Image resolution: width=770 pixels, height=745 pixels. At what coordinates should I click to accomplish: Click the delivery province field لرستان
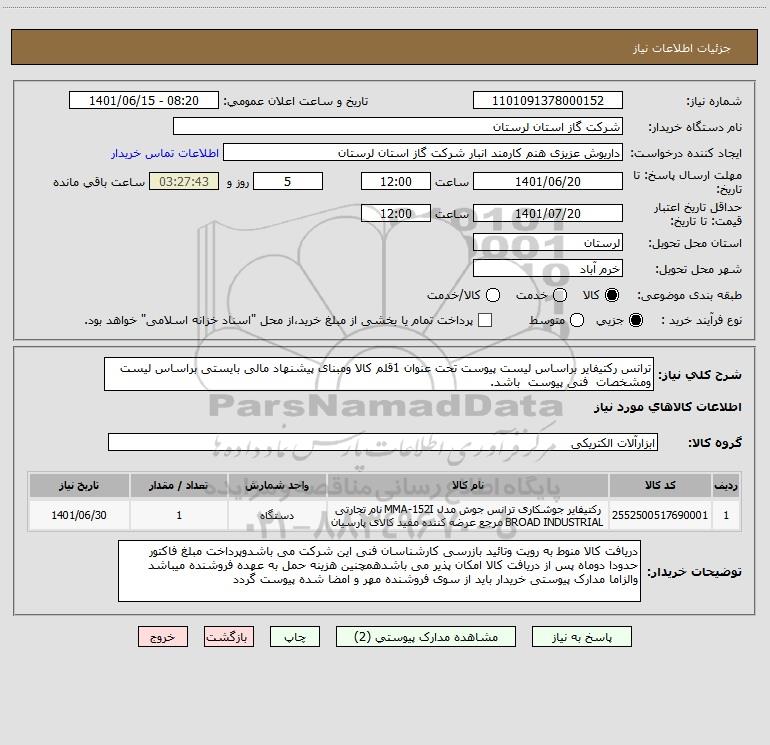click(x=548, y=243)
